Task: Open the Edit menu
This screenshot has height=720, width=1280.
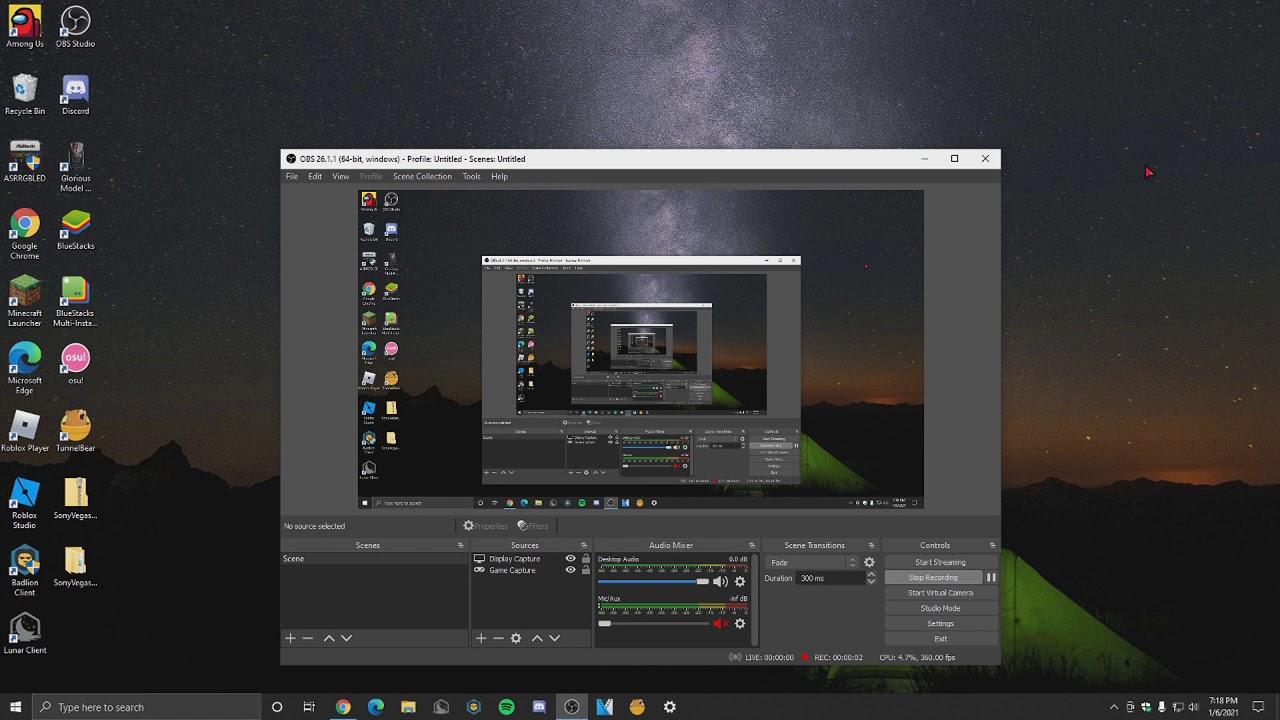Action: [315, 176]
